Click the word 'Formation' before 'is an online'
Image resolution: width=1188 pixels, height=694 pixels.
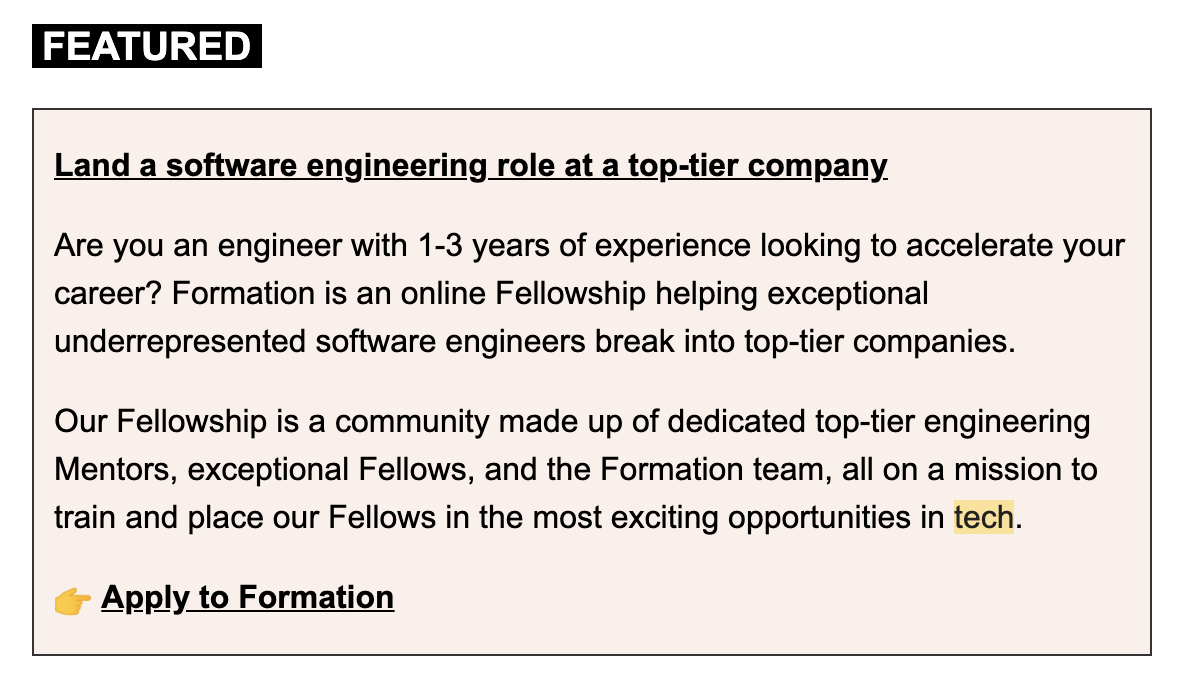click(243, 293)
